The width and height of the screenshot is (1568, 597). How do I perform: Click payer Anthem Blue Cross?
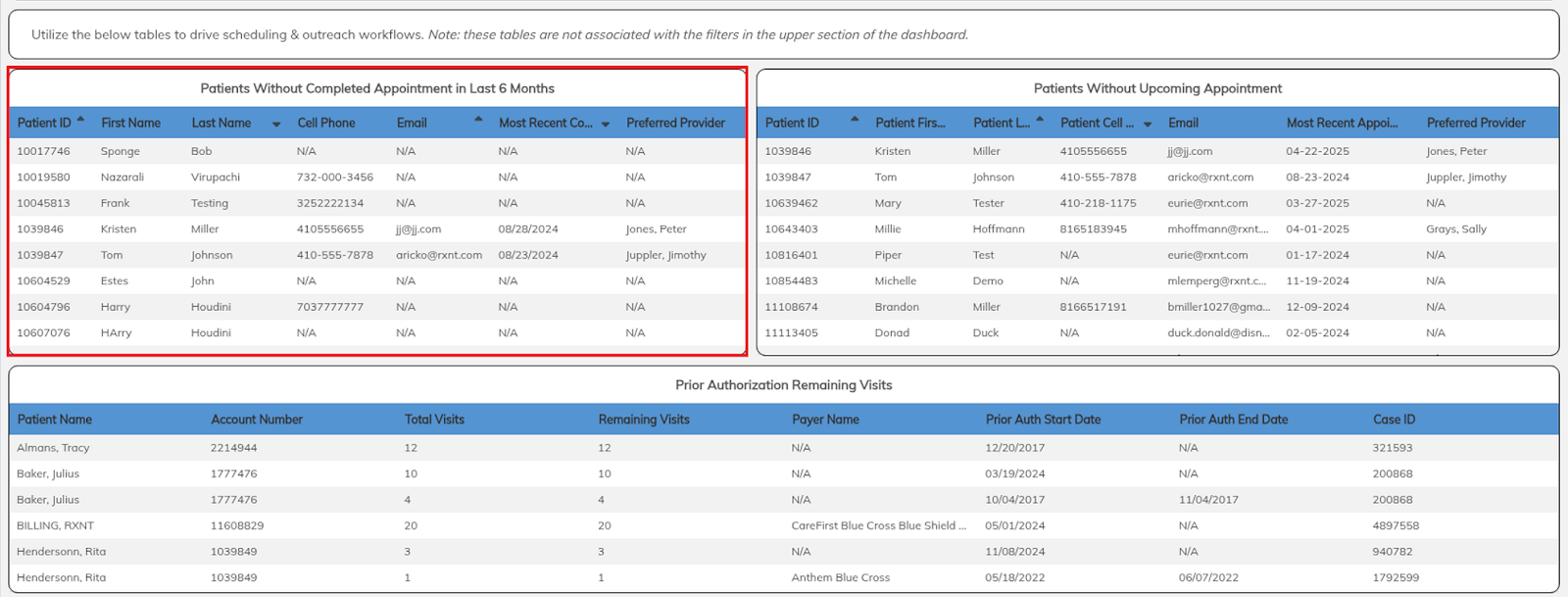(841, 577)
